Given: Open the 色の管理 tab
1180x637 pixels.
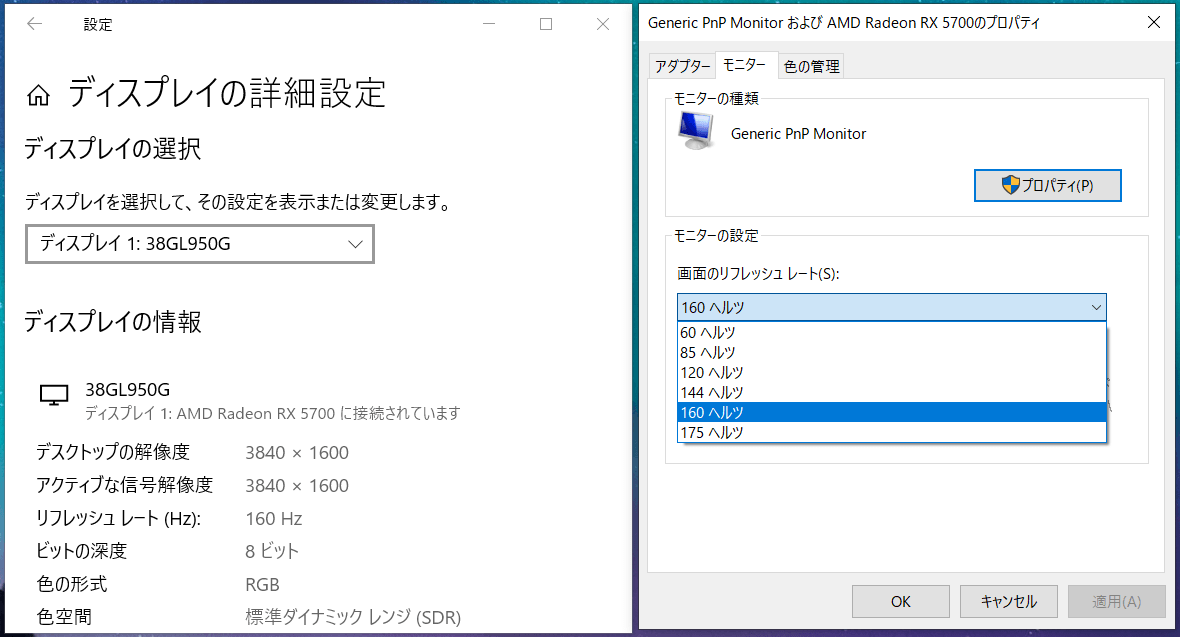Looking at the screenshot, I should click(811, 66).
